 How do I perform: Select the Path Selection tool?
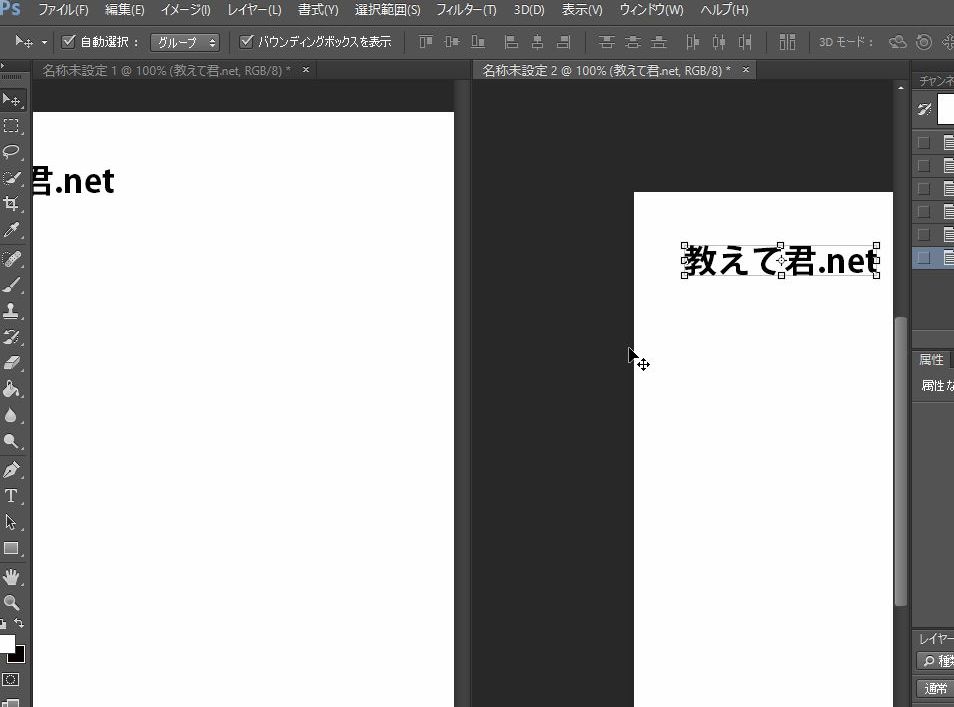11,522
